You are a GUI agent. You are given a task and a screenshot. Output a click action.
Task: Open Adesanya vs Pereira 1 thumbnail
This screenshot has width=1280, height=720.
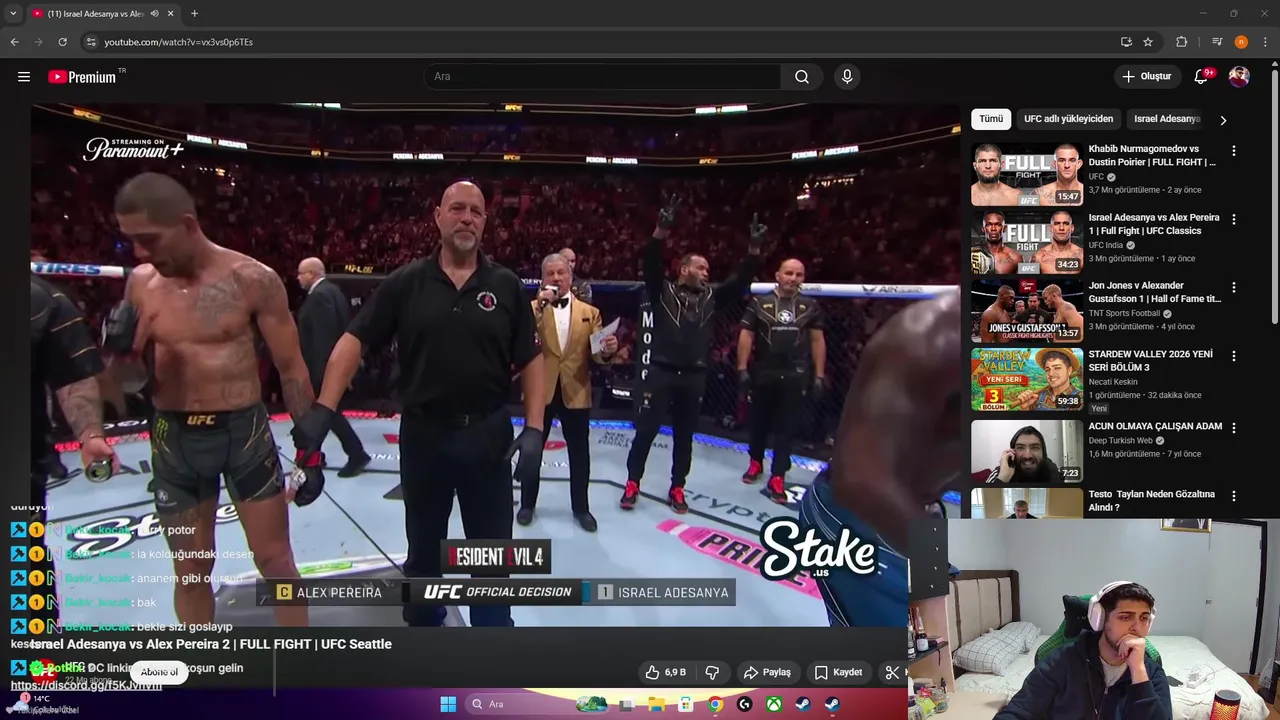click(x=1027, y=242)
